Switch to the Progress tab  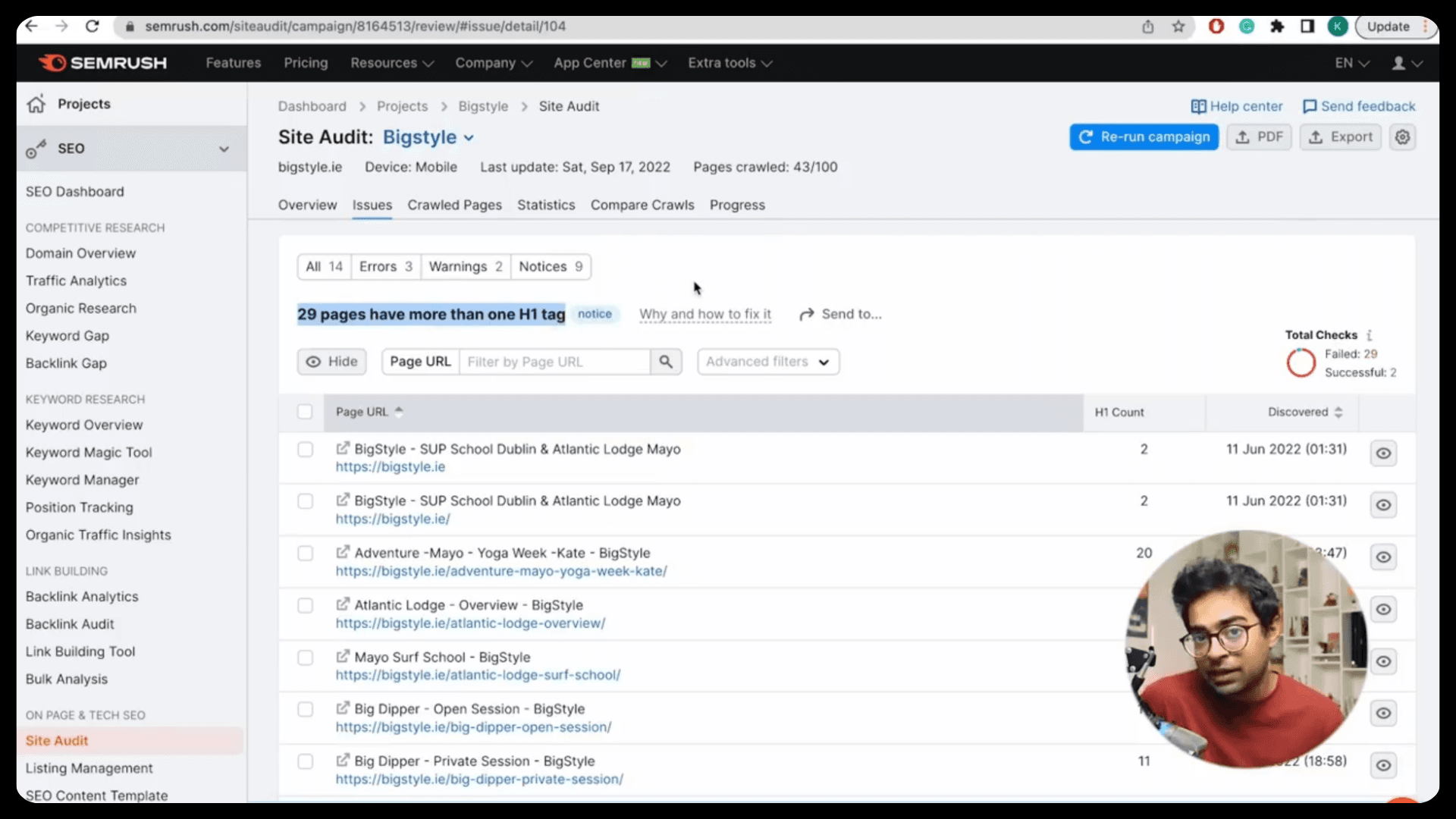(737, 206)
